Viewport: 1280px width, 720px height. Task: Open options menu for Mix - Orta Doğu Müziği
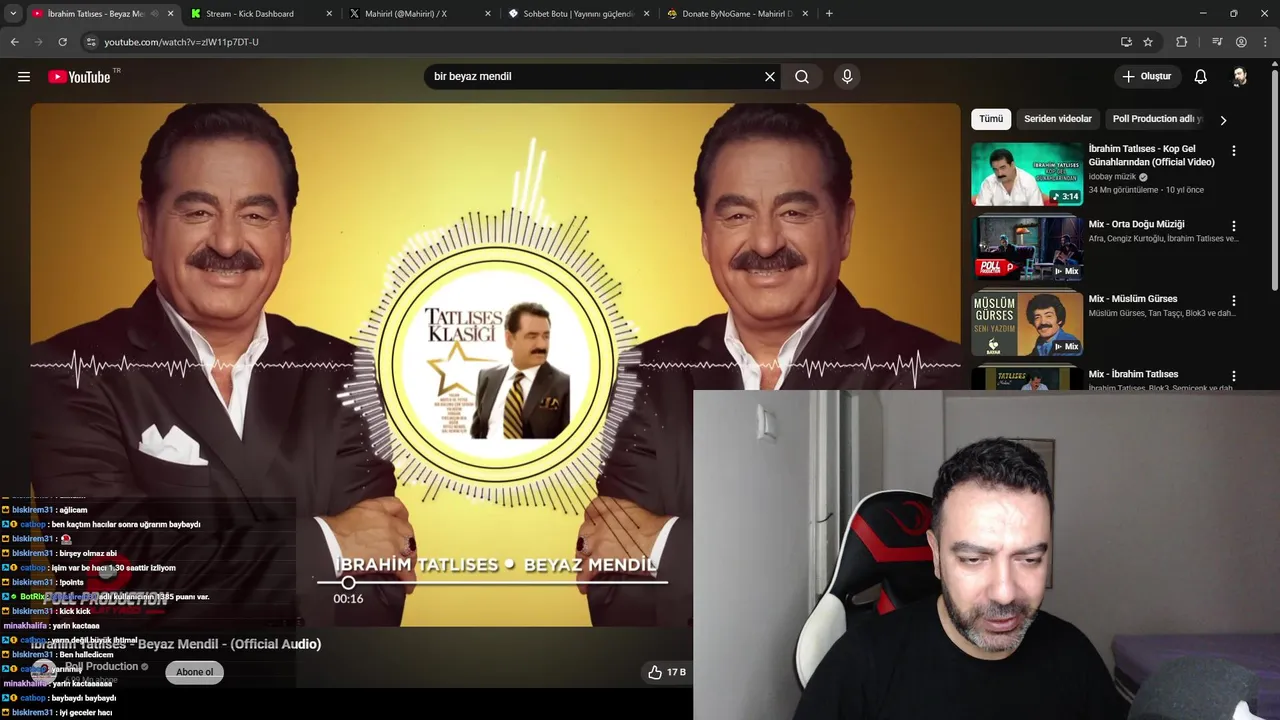pyautogui.click(x=1234, y=226)
